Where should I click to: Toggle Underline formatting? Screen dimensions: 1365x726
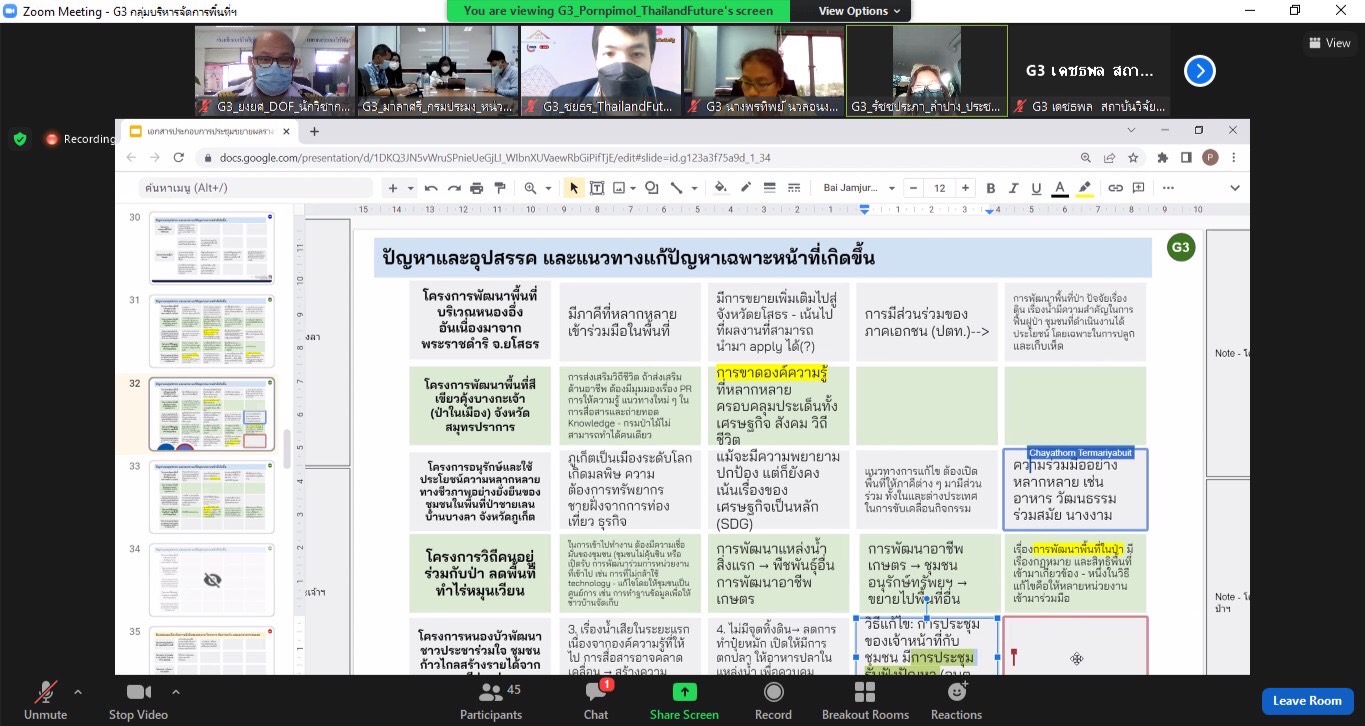click(x=1036, y=188)
